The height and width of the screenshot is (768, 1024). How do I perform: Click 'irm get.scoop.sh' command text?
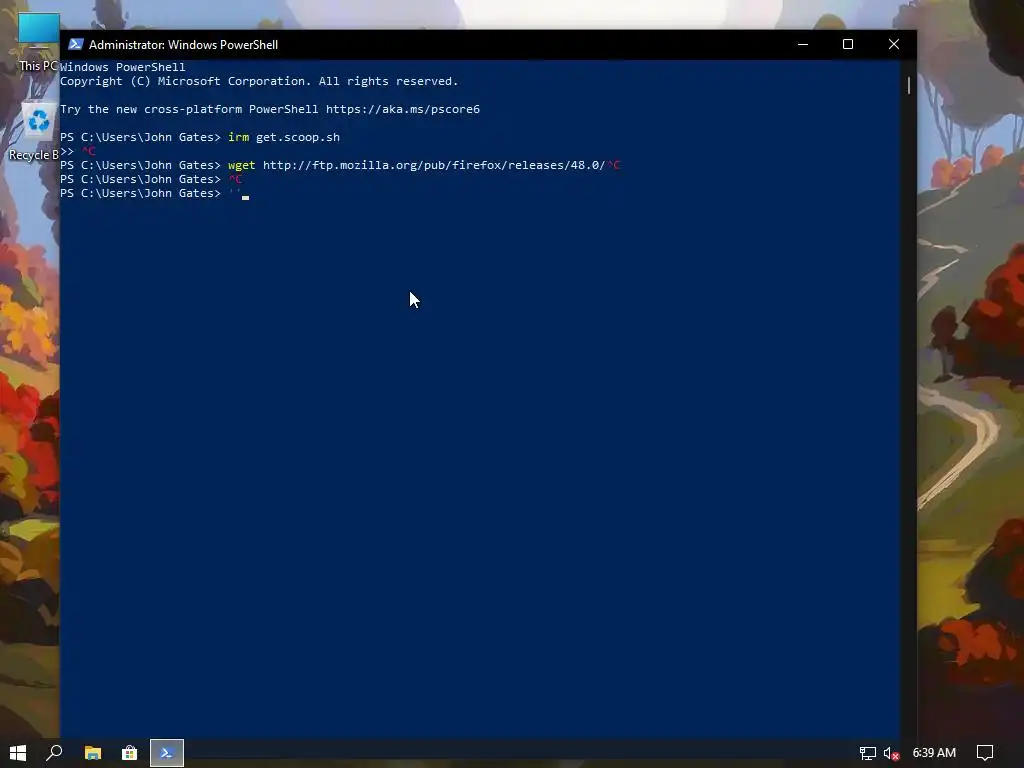(x=284, y=137)
